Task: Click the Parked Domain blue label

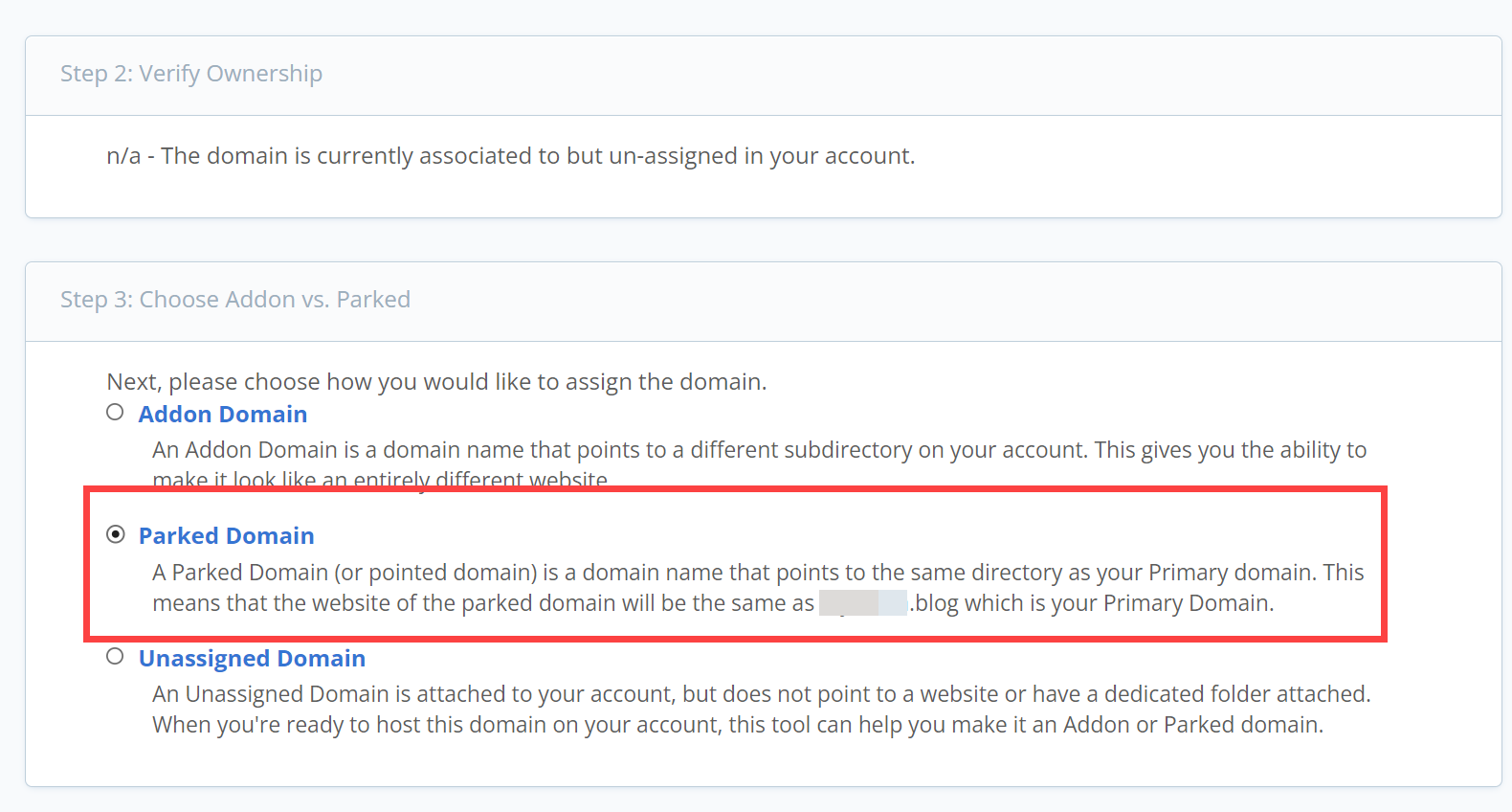Action: (226, 535)
